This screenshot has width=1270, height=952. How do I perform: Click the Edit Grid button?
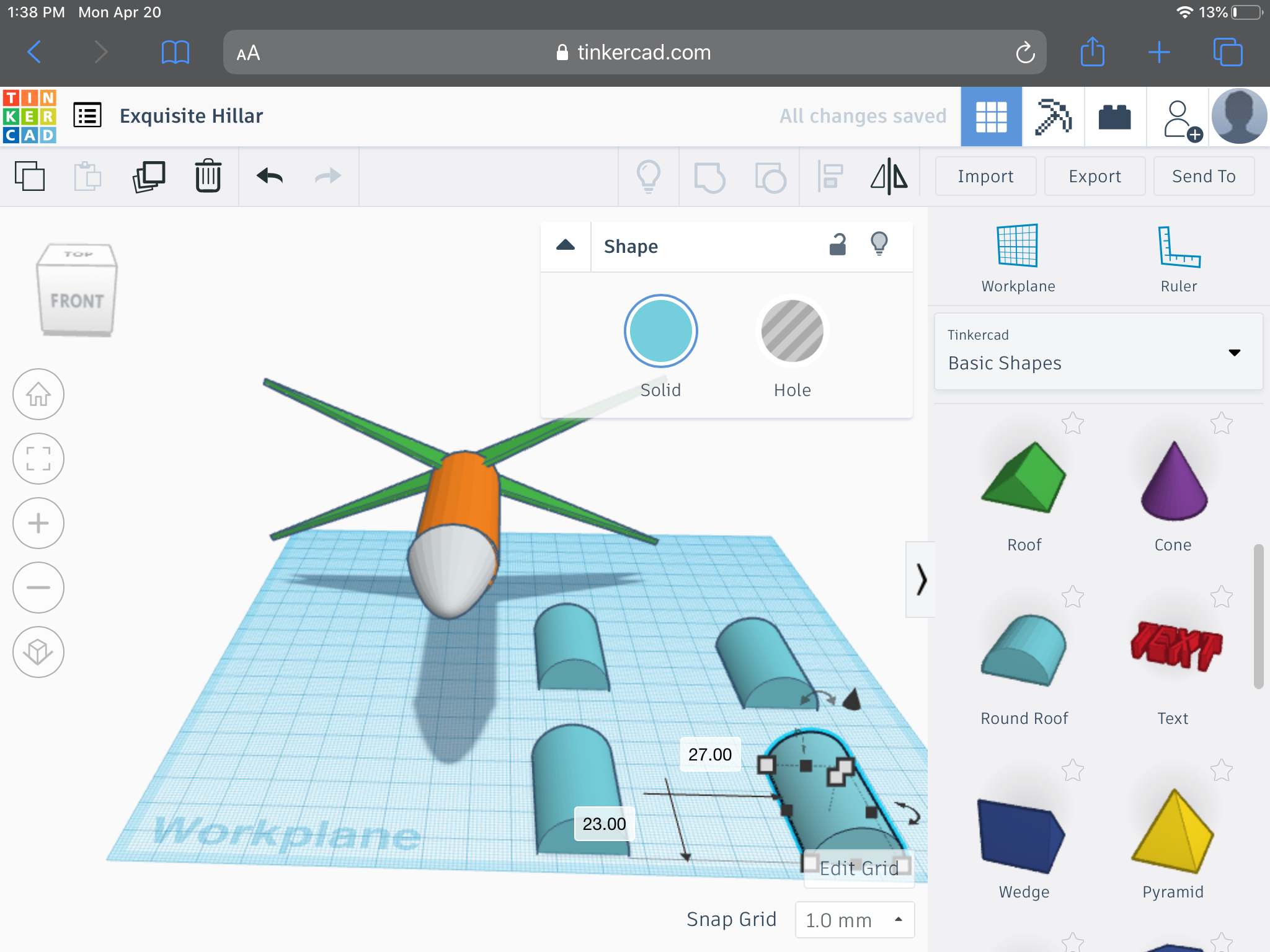click(x=859, y=868)
